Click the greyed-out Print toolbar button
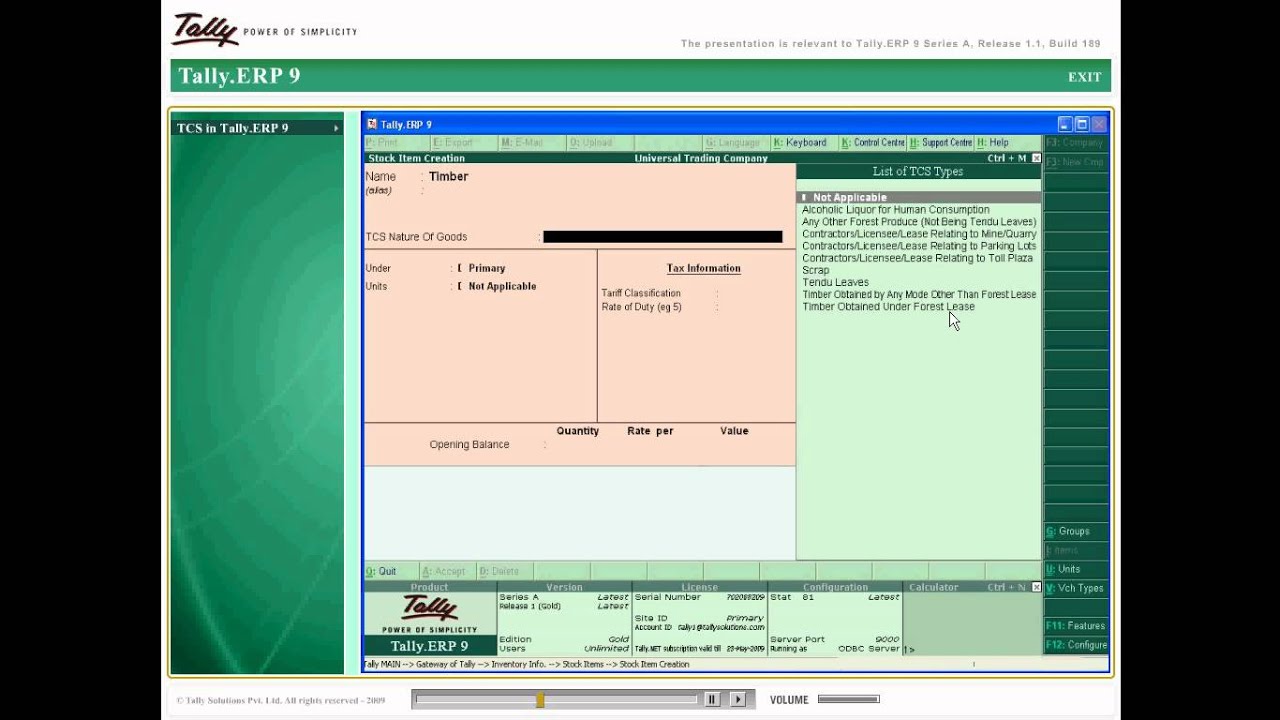This screenshot has height=720, width=1280. tap(382, 143)
